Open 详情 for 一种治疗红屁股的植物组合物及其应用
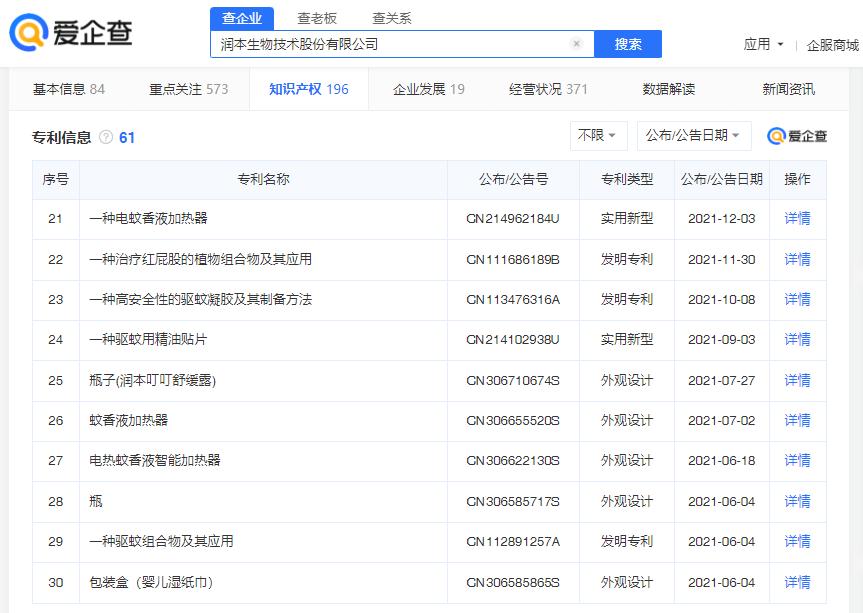 (x=797, y=259)
